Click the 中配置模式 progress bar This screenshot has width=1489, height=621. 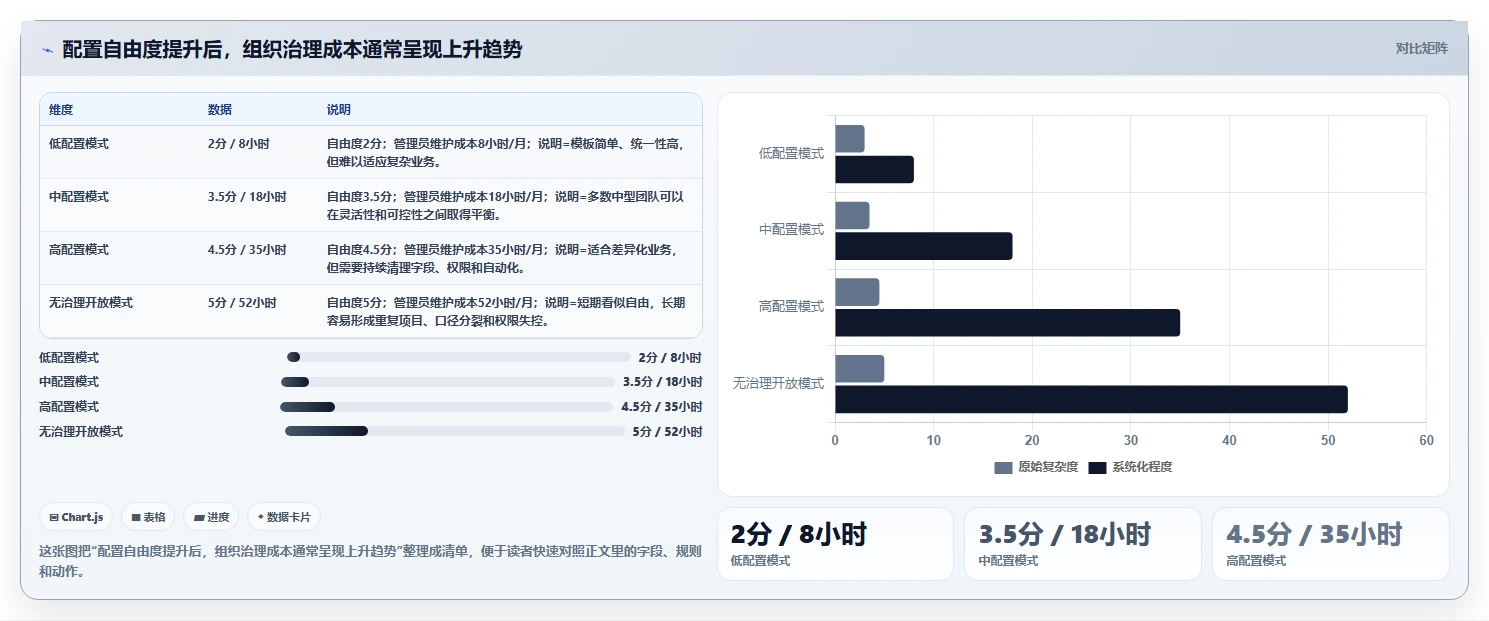[x=448, y=382]
